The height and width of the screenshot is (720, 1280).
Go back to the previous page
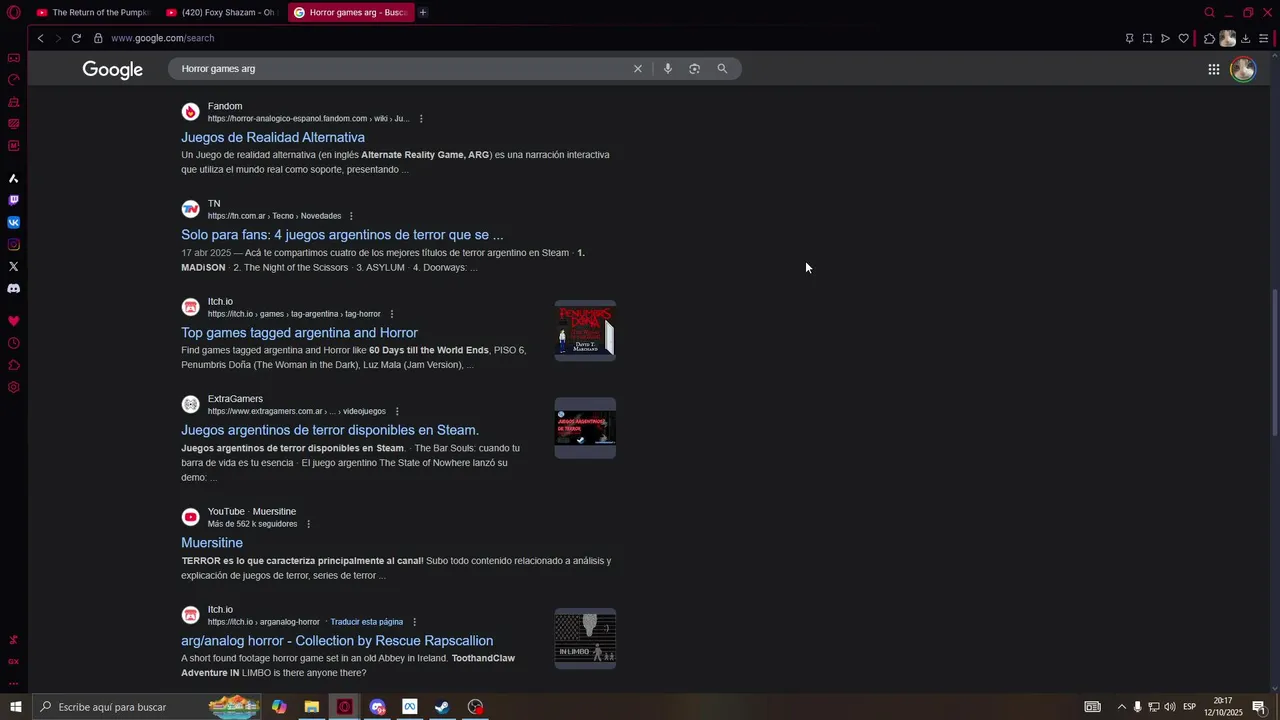coord(40,38)
